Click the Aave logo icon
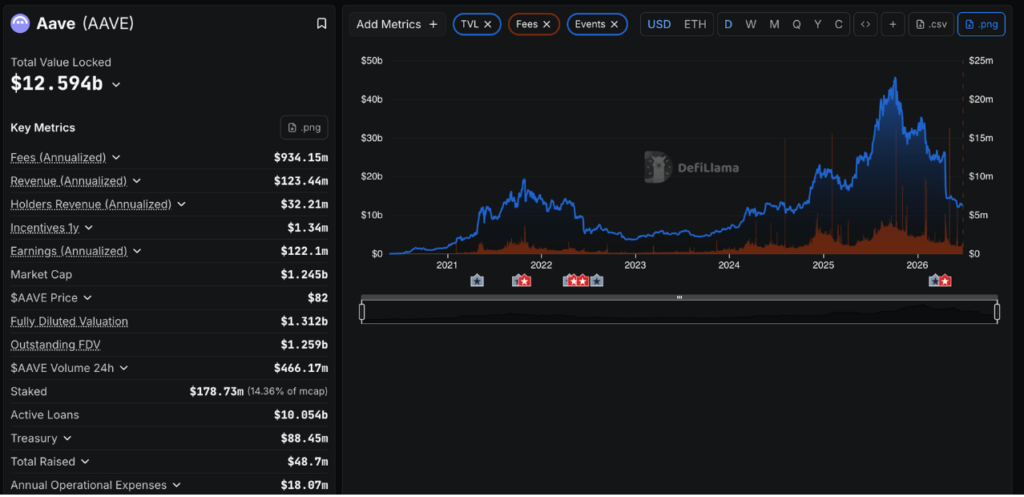The height and width of the screenshot is (497, 1024). (20, 24)
